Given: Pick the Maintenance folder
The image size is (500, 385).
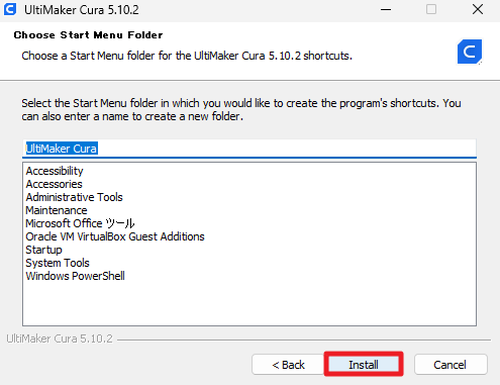Looking at the screenshot, I should point(56,210).
